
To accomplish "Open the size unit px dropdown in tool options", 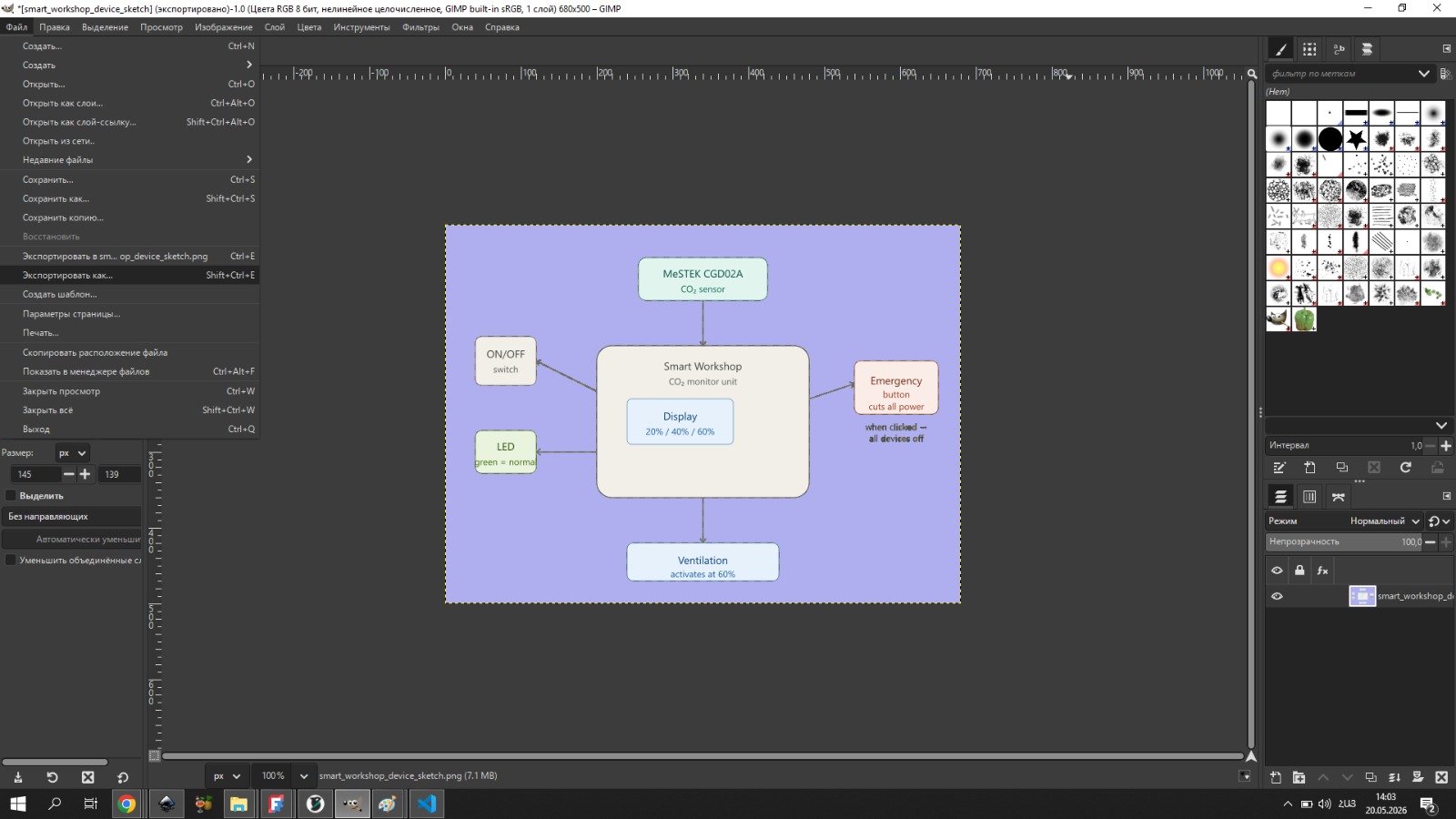I will pos(72,452).
